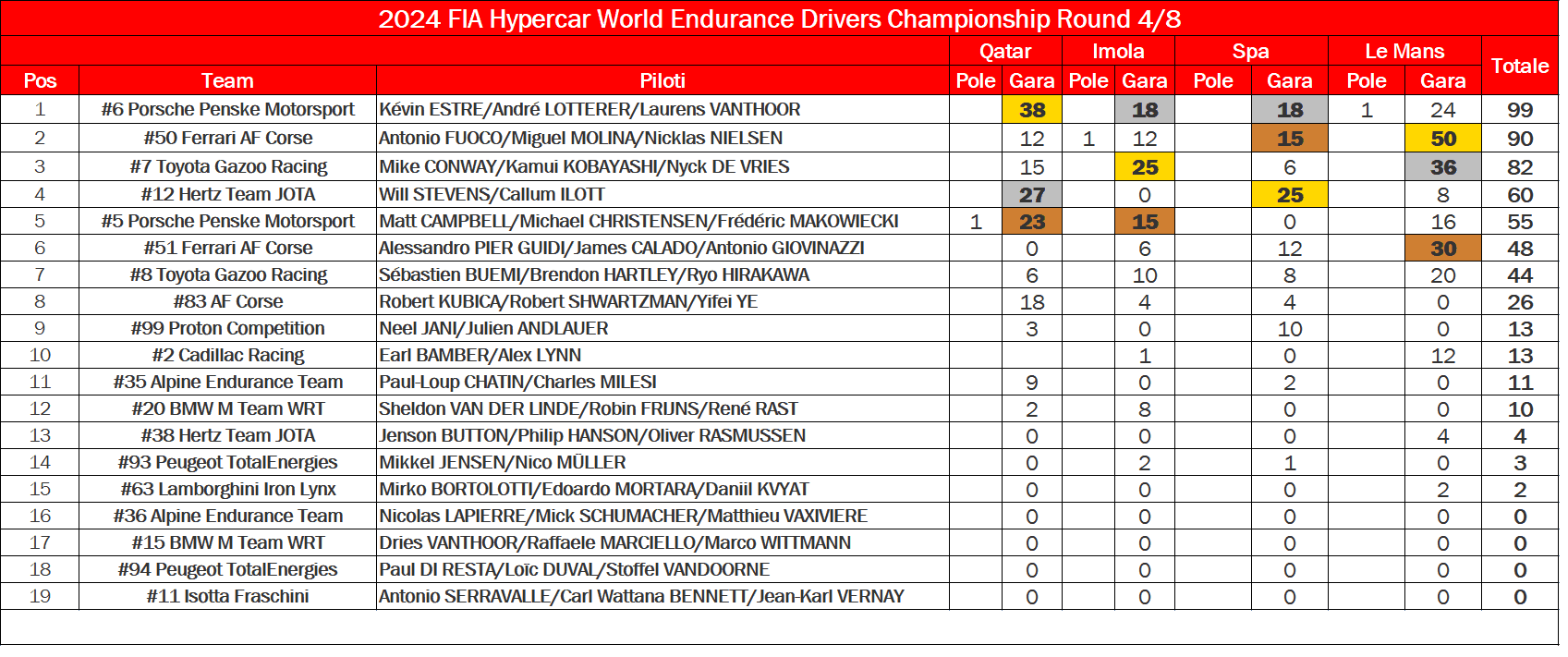This screenshot has height=657, width=1568.
Task: Click the '#50 Ferrari AF Corse' team cell
Action: click(227, 138)
